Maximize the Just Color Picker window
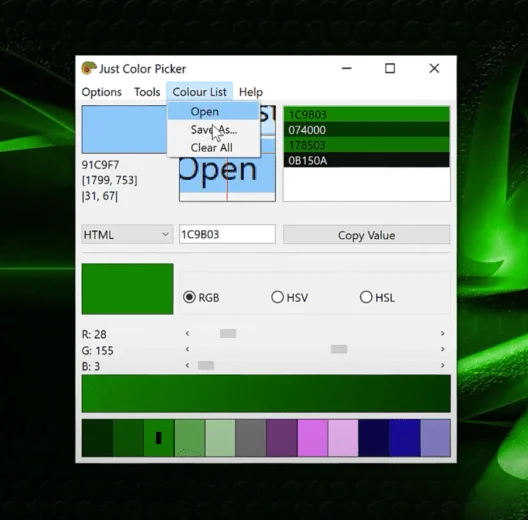 click(x=390, y=68)
